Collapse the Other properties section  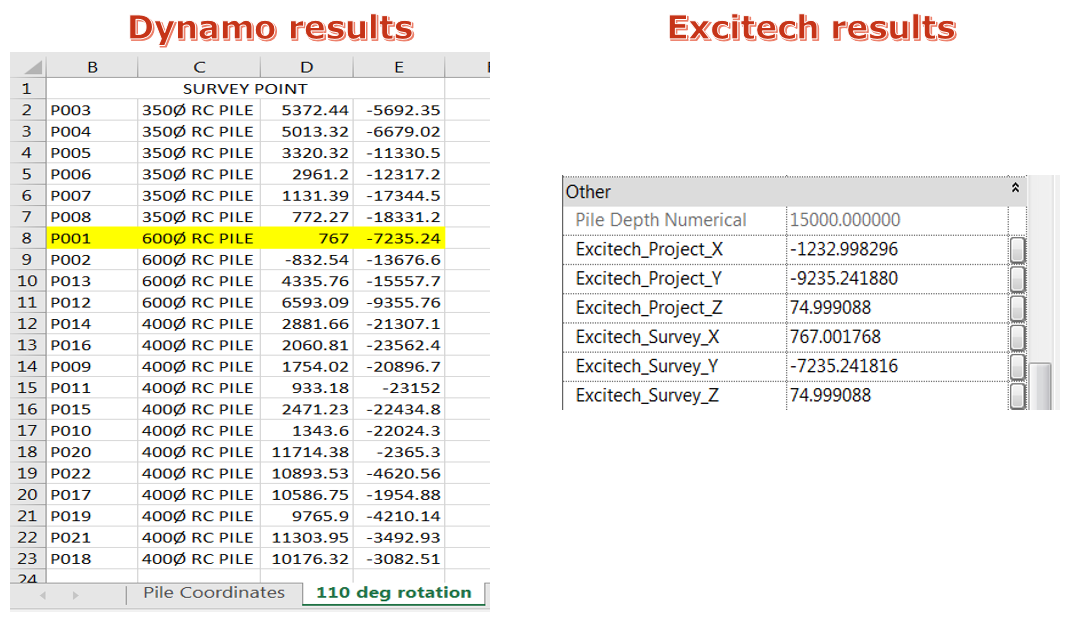[1015, 187]
